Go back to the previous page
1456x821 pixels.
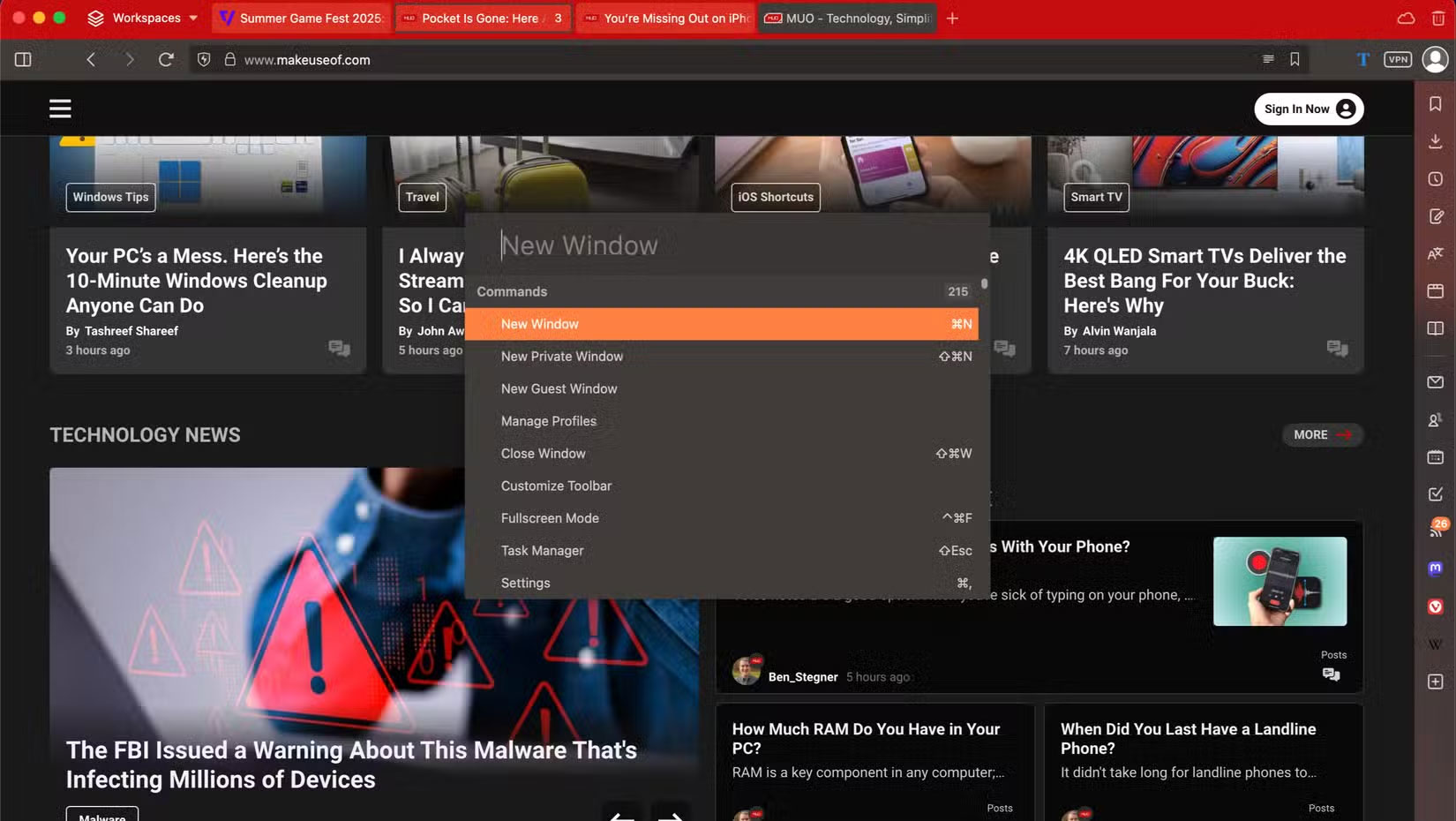coord(91,59)
